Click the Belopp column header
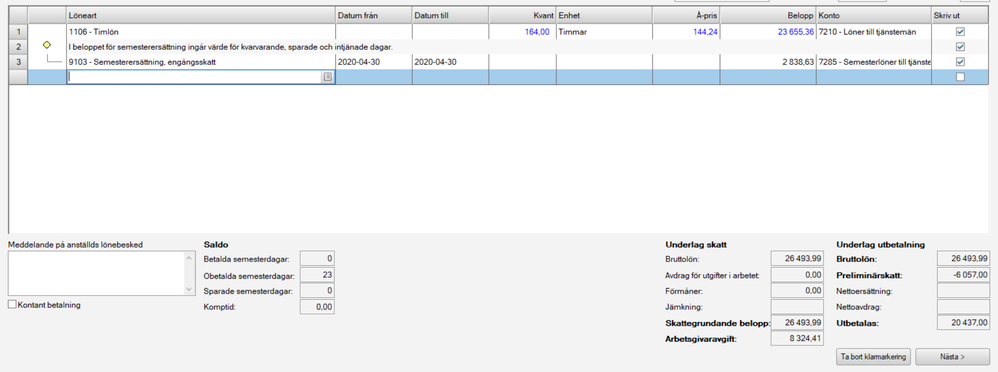The width and height of the screenshot is (998, 372). pos(768,15)
